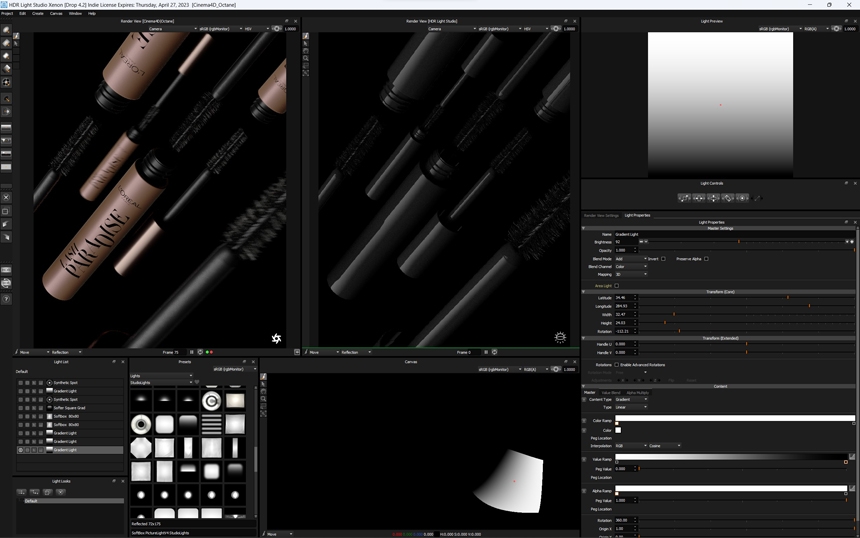This screenshot has width=860, height=538.
Task: Toggle visibility of Softer Square Grad light
Action: 21,408
